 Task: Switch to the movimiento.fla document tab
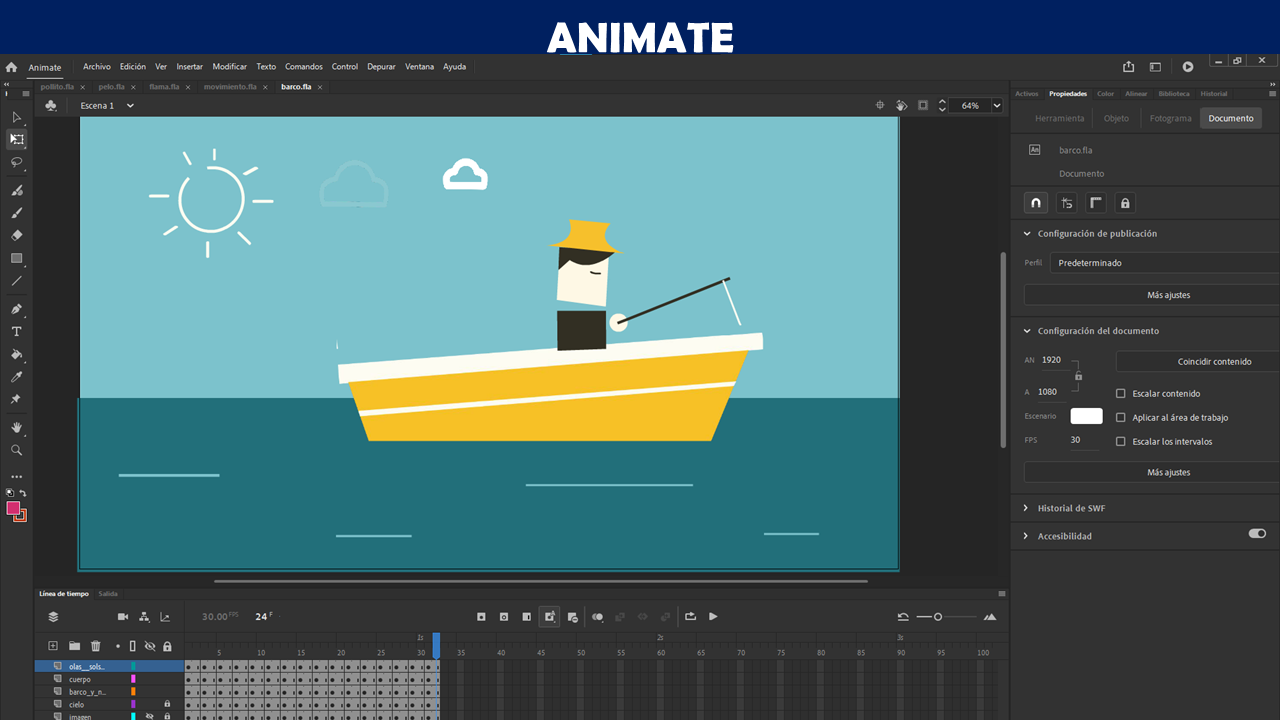[230, 87]
